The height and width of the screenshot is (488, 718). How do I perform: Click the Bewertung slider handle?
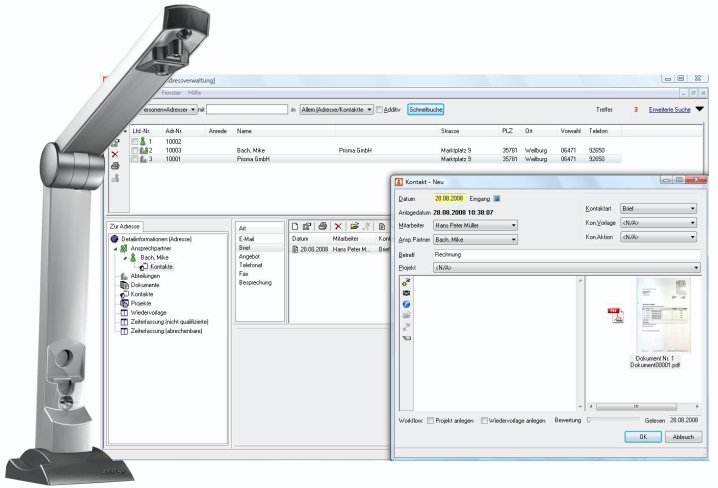(588, 421)
